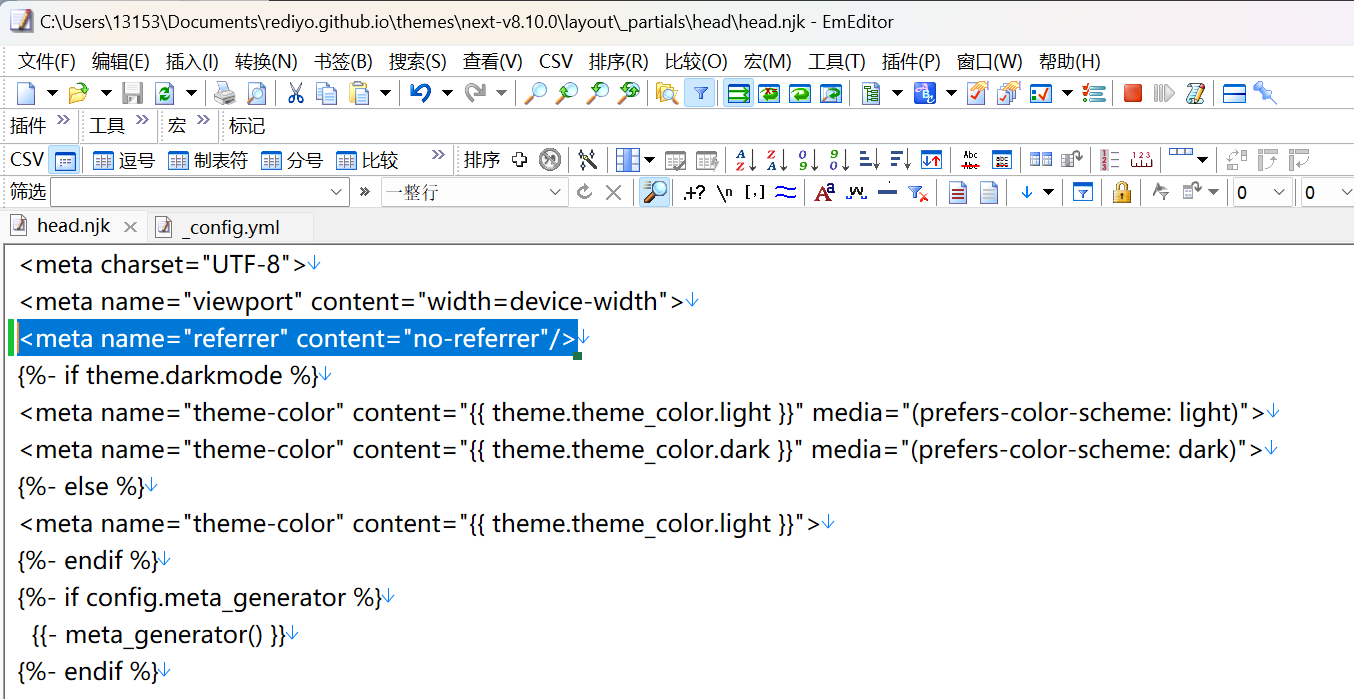Viewport: 1354px width, 699px height.
Task: Open Find in Files folder-magnifier icon
Action: [x=667, y=93]
